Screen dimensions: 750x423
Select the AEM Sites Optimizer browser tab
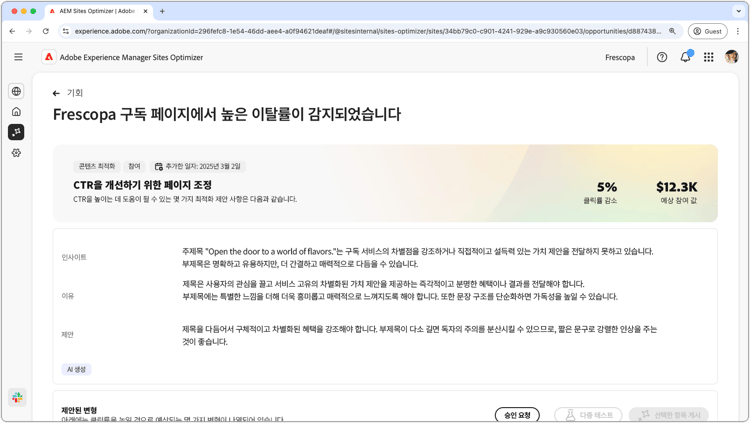[x=98, y=11]
